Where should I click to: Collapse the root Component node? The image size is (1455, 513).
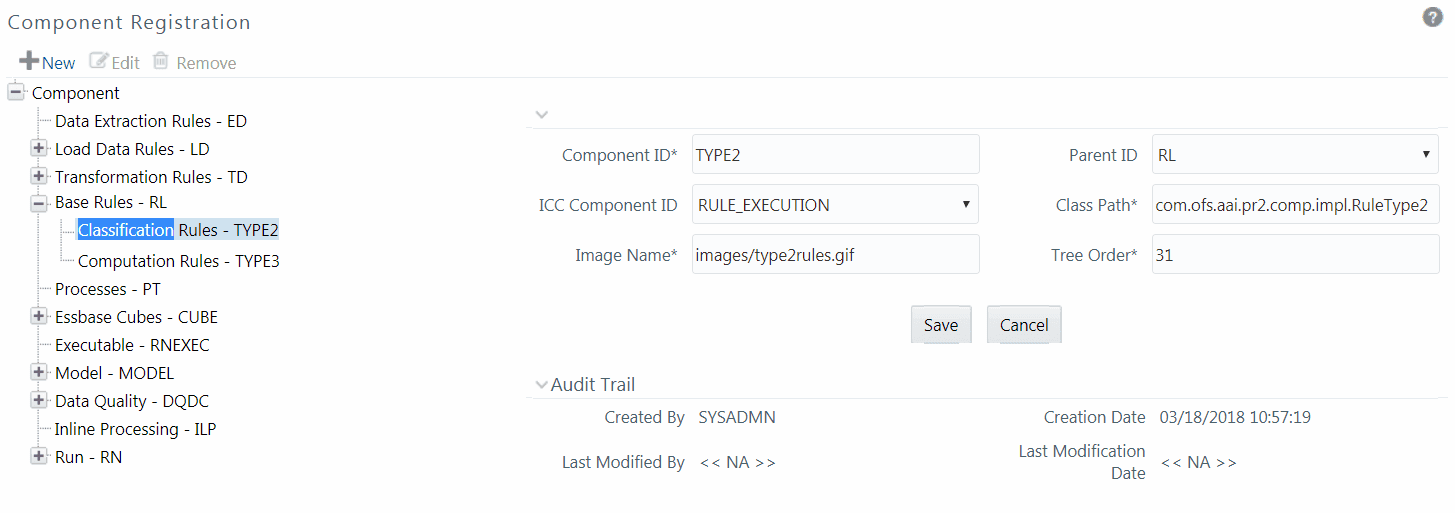coord(16,92)
